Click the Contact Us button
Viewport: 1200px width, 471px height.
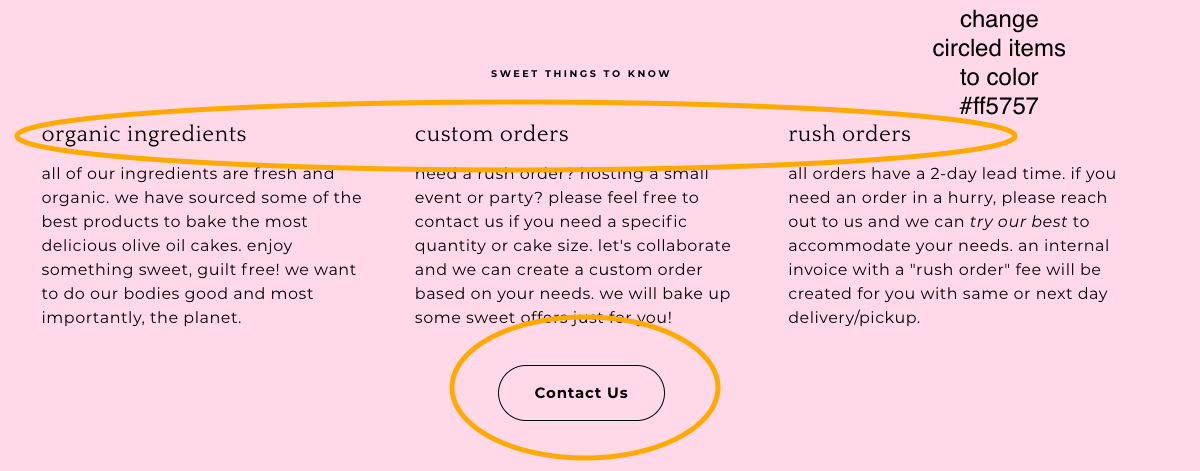(x=581, y=393)
